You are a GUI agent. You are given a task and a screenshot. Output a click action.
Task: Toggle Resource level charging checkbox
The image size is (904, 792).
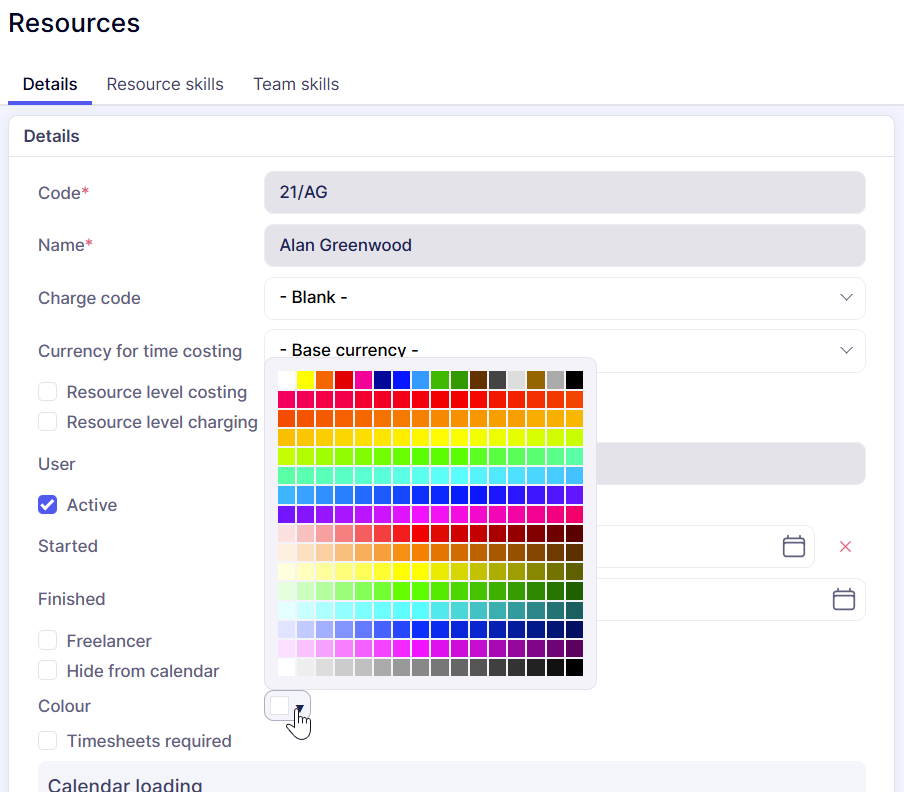[48, 422]
